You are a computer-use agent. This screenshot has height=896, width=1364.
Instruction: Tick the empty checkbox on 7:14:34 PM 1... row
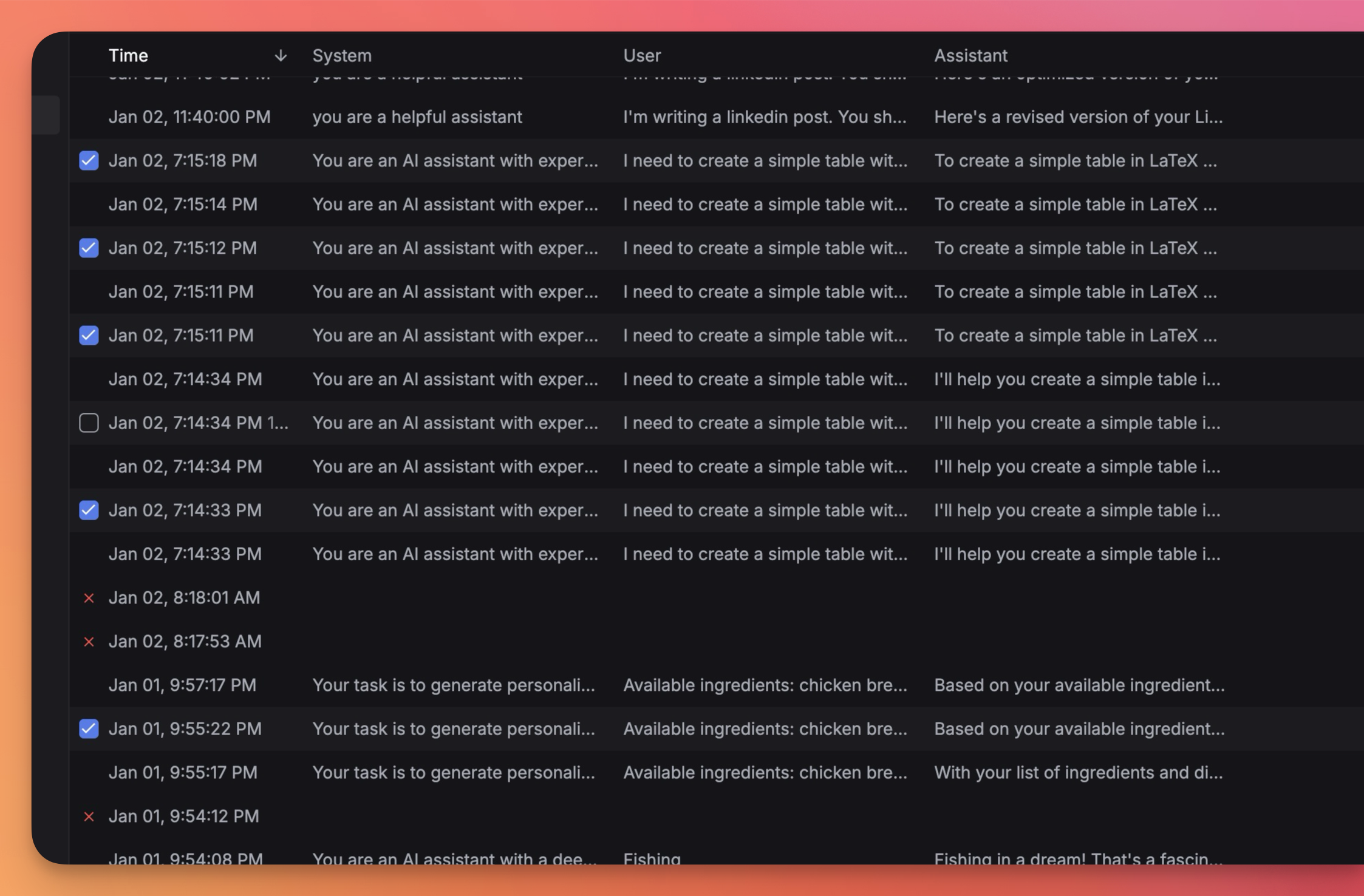pyautogui.click(x=89, y=423)
